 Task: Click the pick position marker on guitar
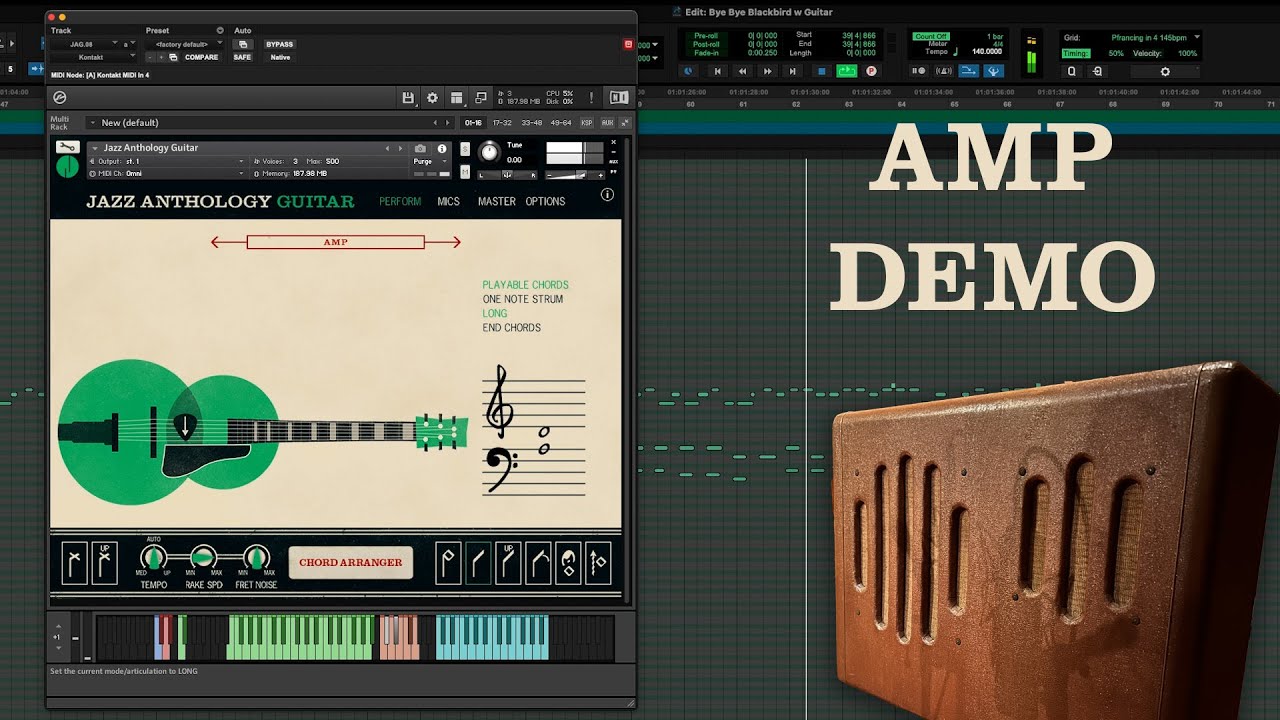pyautogui.click(x=185, y=426)
